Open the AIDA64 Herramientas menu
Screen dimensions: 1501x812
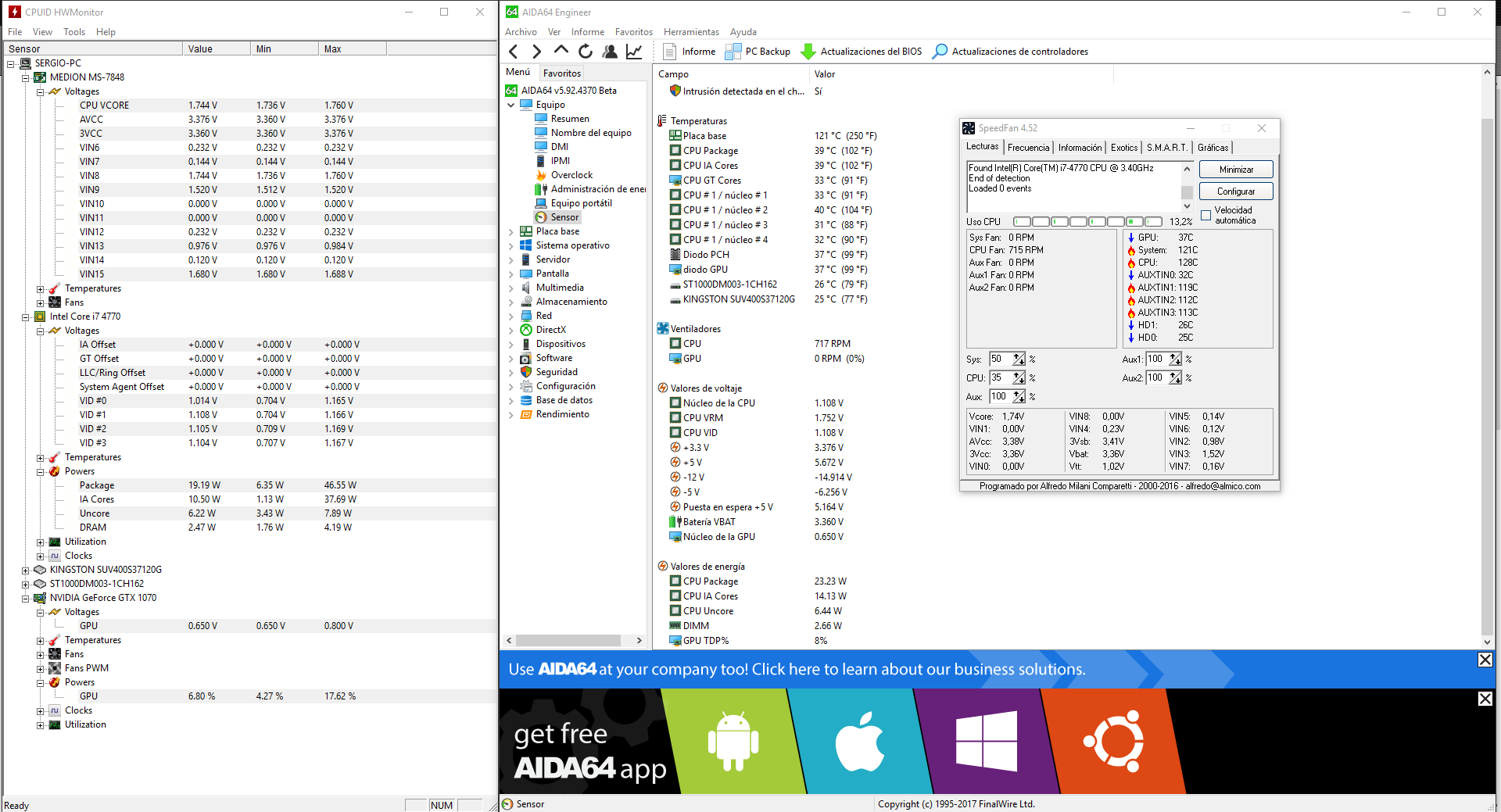[x=691, y=32]
